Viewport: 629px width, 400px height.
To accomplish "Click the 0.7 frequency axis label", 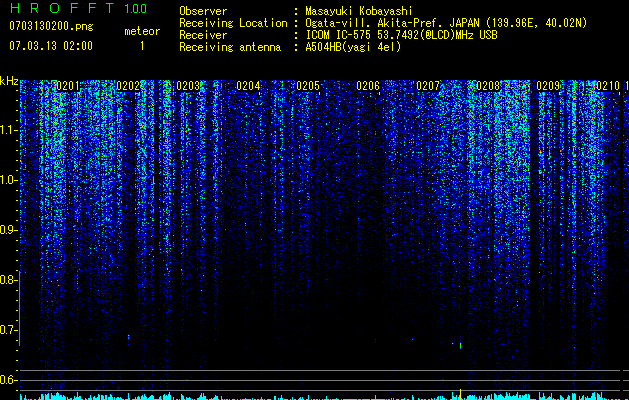I will tap(8, 330).
